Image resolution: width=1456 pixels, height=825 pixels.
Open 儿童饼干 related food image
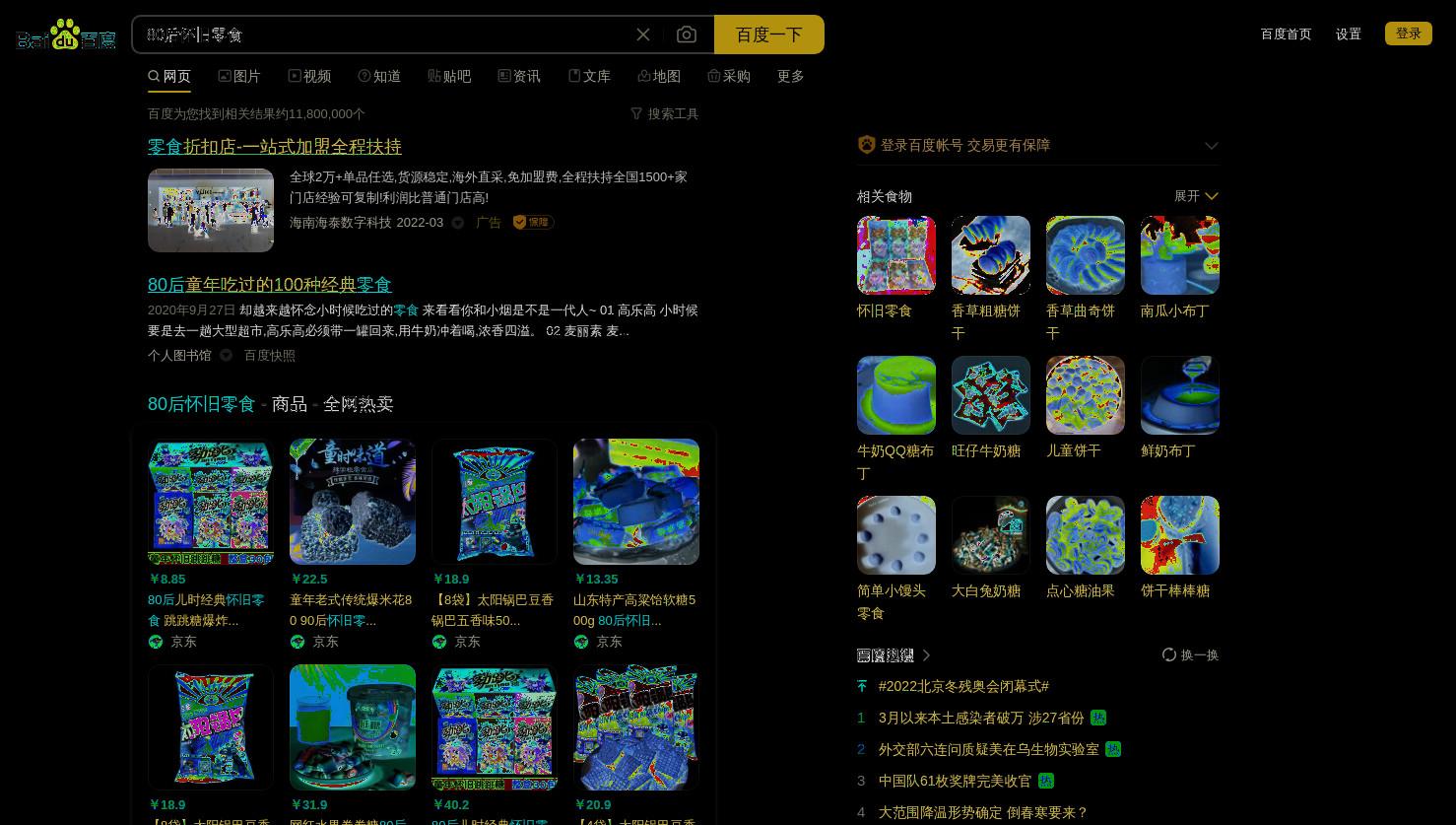pyautogui.click(x=1086, y=395)
